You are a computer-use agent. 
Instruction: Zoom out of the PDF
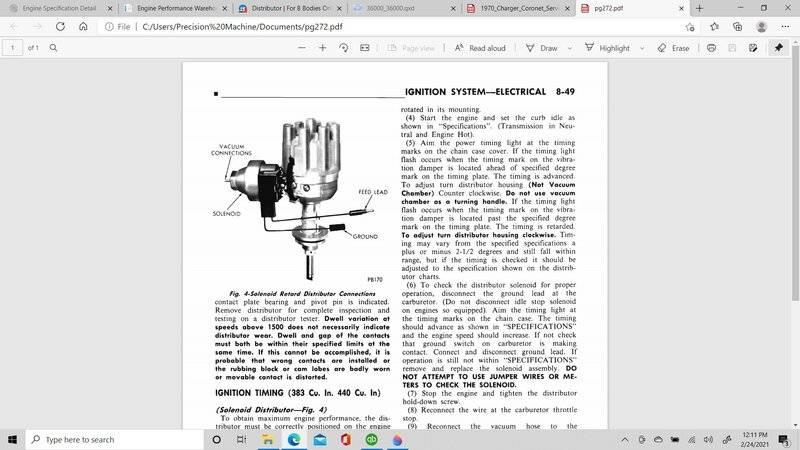click(x=302, y=47)
